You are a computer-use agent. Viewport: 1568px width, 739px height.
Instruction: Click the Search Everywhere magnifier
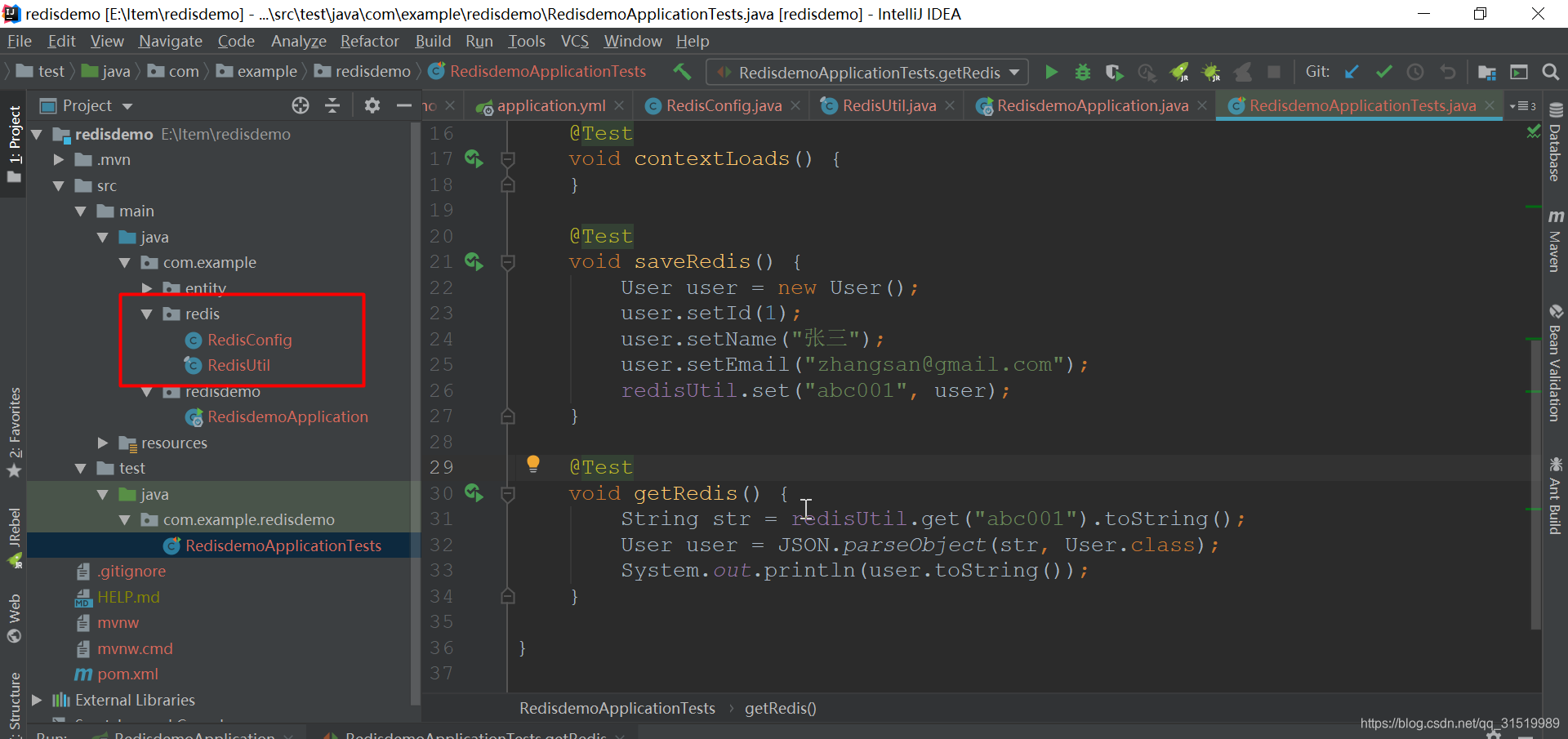1550,72
